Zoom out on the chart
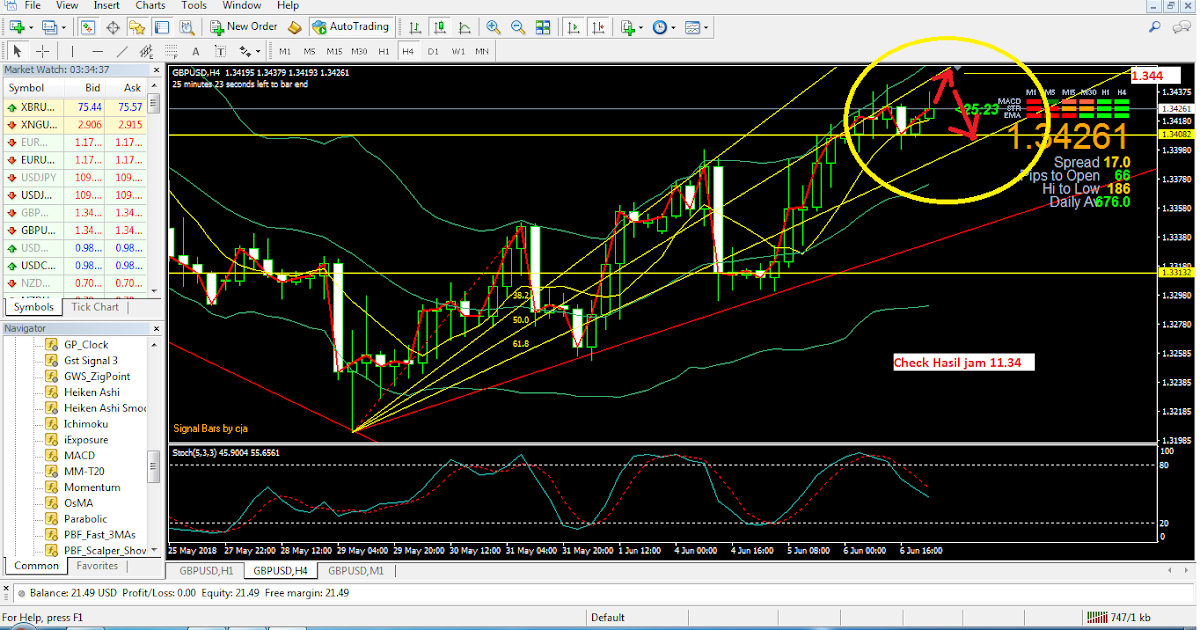 [518, 27]
